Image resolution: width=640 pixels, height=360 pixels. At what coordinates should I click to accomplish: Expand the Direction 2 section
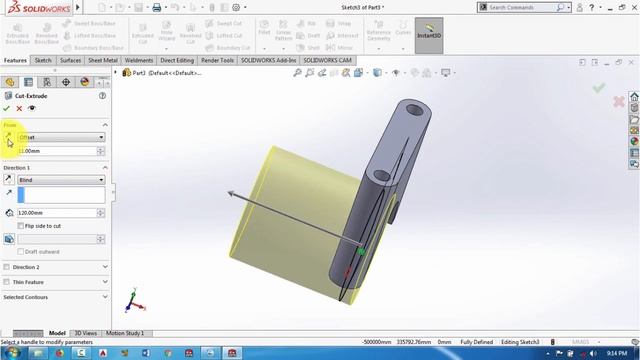pos(105,267)
